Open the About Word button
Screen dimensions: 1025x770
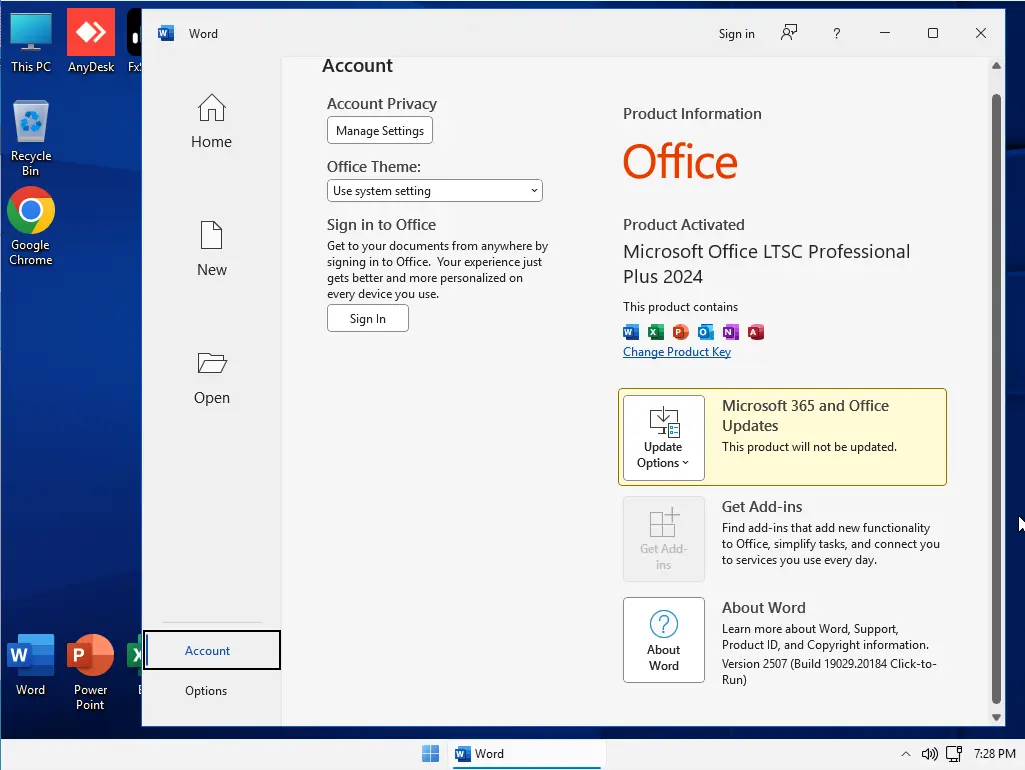click(664, 640)
